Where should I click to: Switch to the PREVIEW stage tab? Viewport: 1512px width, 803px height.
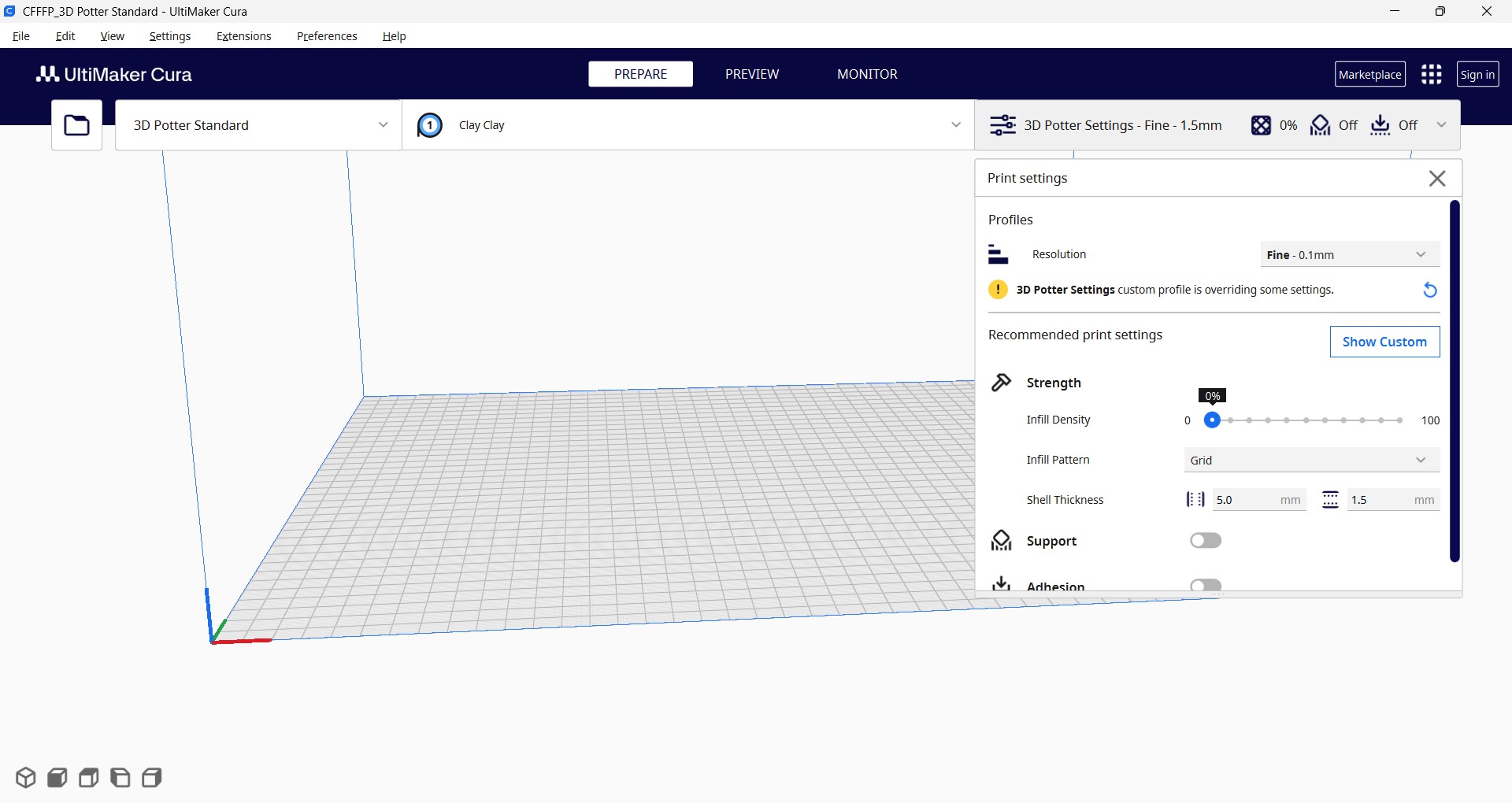coord(752,74)
